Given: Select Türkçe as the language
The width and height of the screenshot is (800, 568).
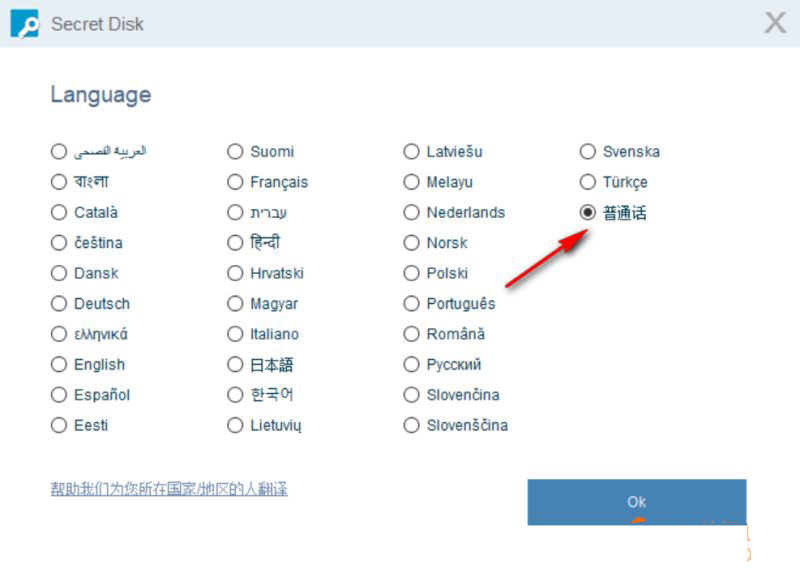Looking at the screenshot, I should [588, 182].
